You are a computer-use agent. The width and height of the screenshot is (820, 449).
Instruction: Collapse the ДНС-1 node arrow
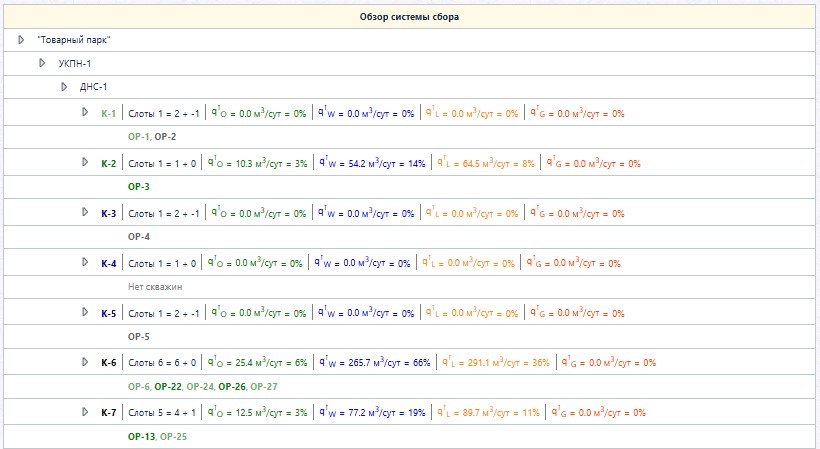point(64,87)
